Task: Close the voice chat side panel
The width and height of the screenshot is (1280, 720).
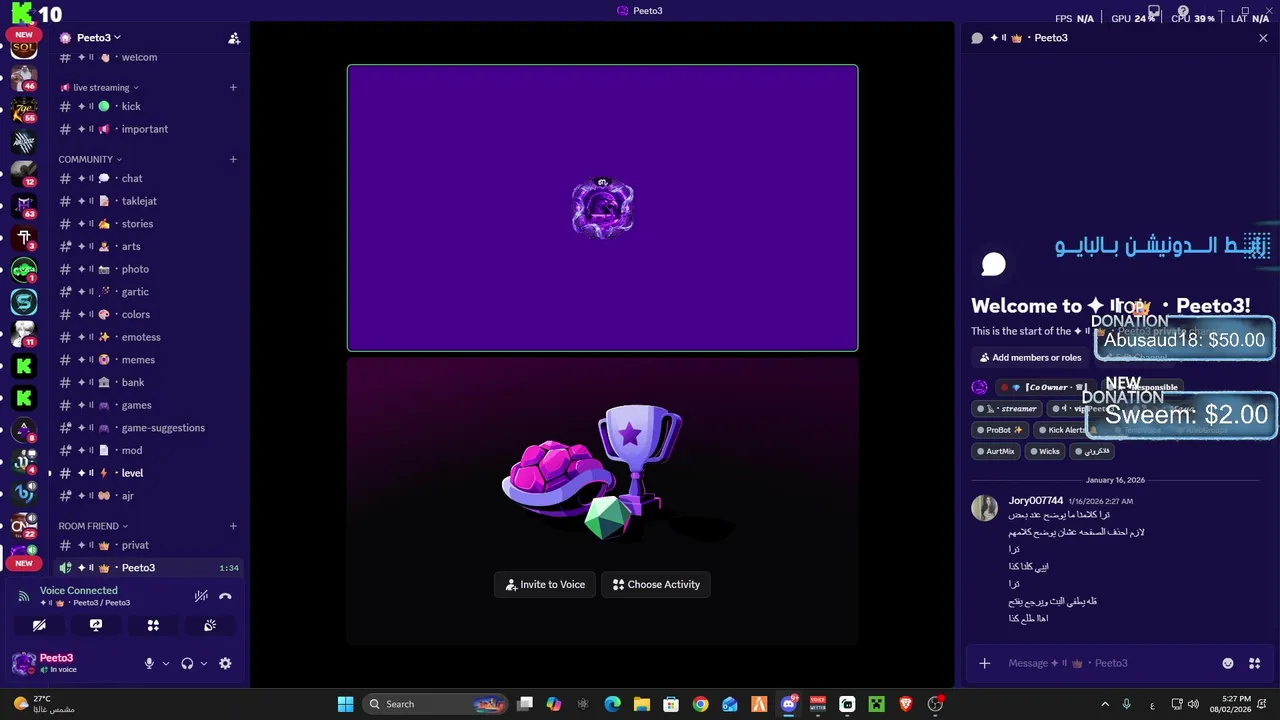Action: tap(1263, 38)
